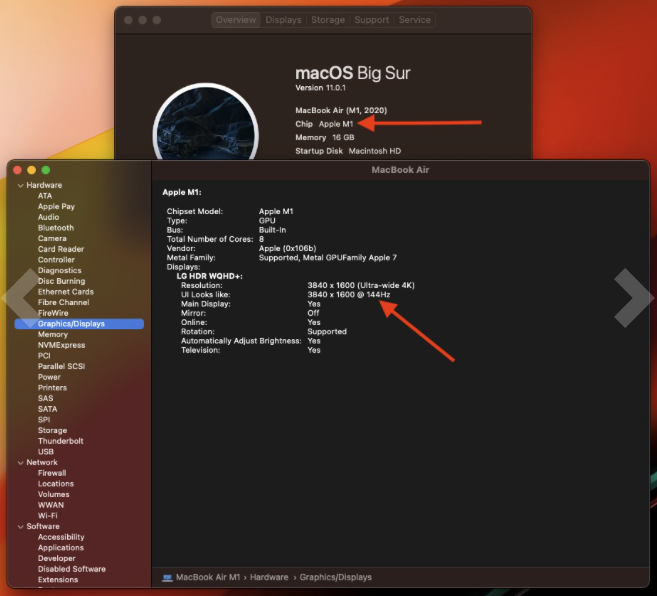Select USB in sidebar
Image resolution: width=657 pixels, height=596 pixels.
click(x=46, y=452)
